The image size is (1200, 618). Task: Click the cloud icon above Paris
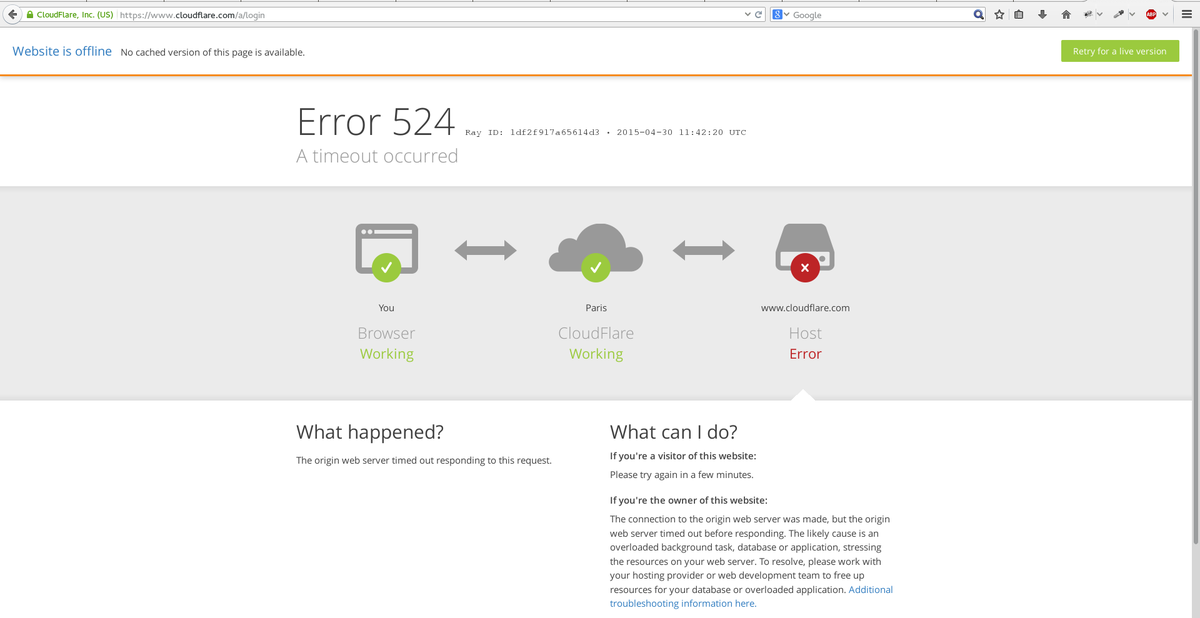[596, 251]
